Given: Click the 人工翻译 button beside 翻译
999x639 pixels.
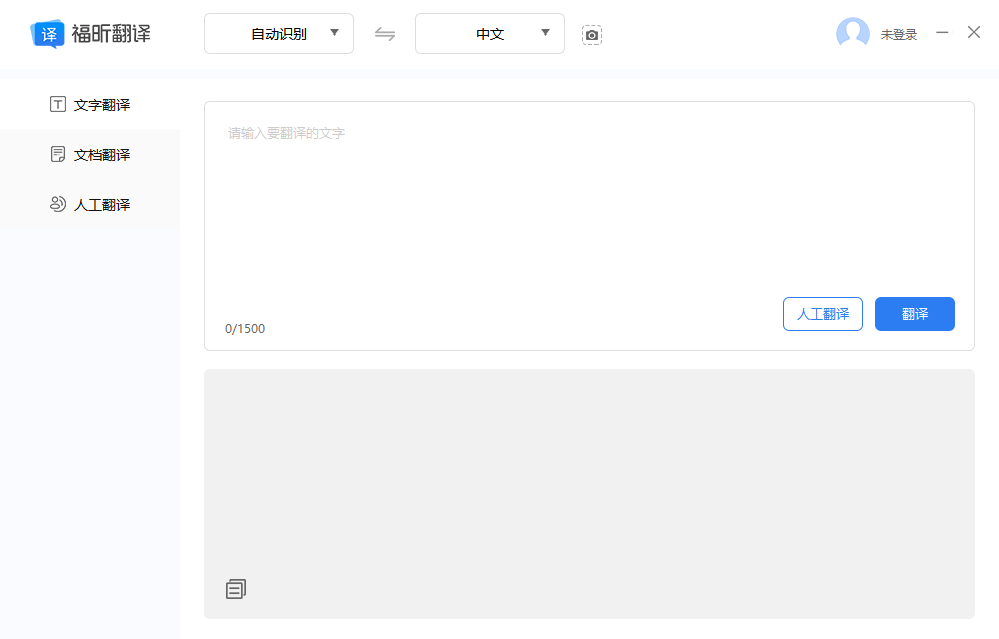Looking at the screenshot, I should (822, 313).
